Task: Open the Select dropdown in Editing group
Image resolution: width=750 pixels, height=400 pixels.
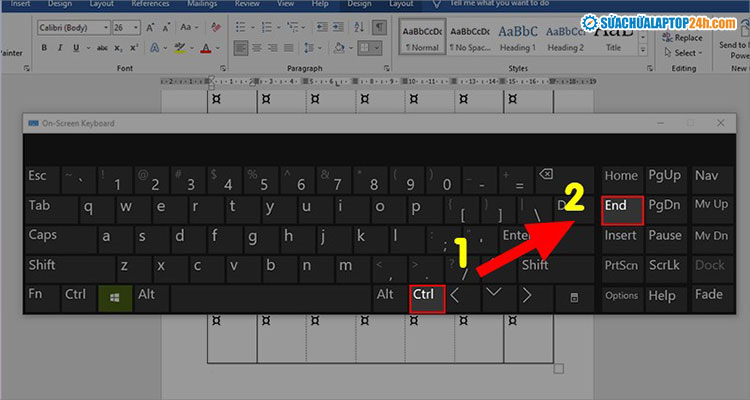Action: click(684, 53)
